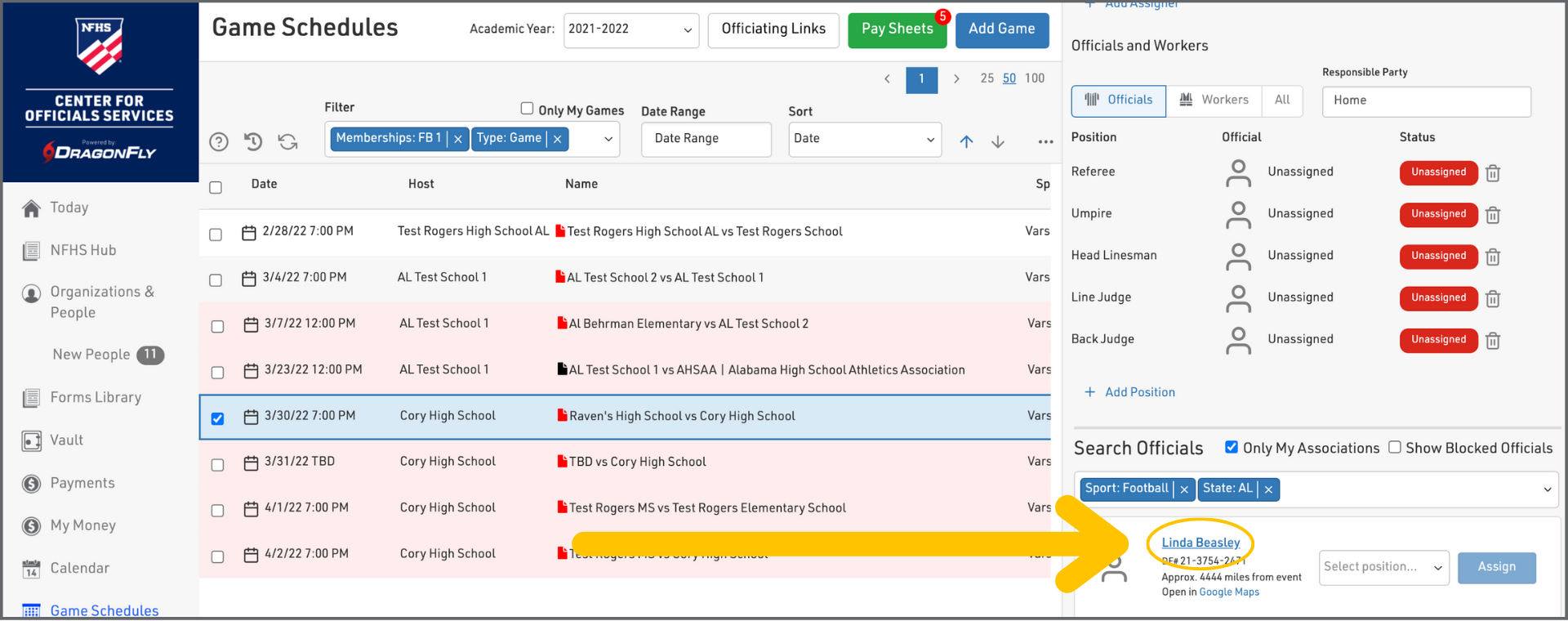
Task: Uncheck Only My Associations
Action: [1232, 447]
